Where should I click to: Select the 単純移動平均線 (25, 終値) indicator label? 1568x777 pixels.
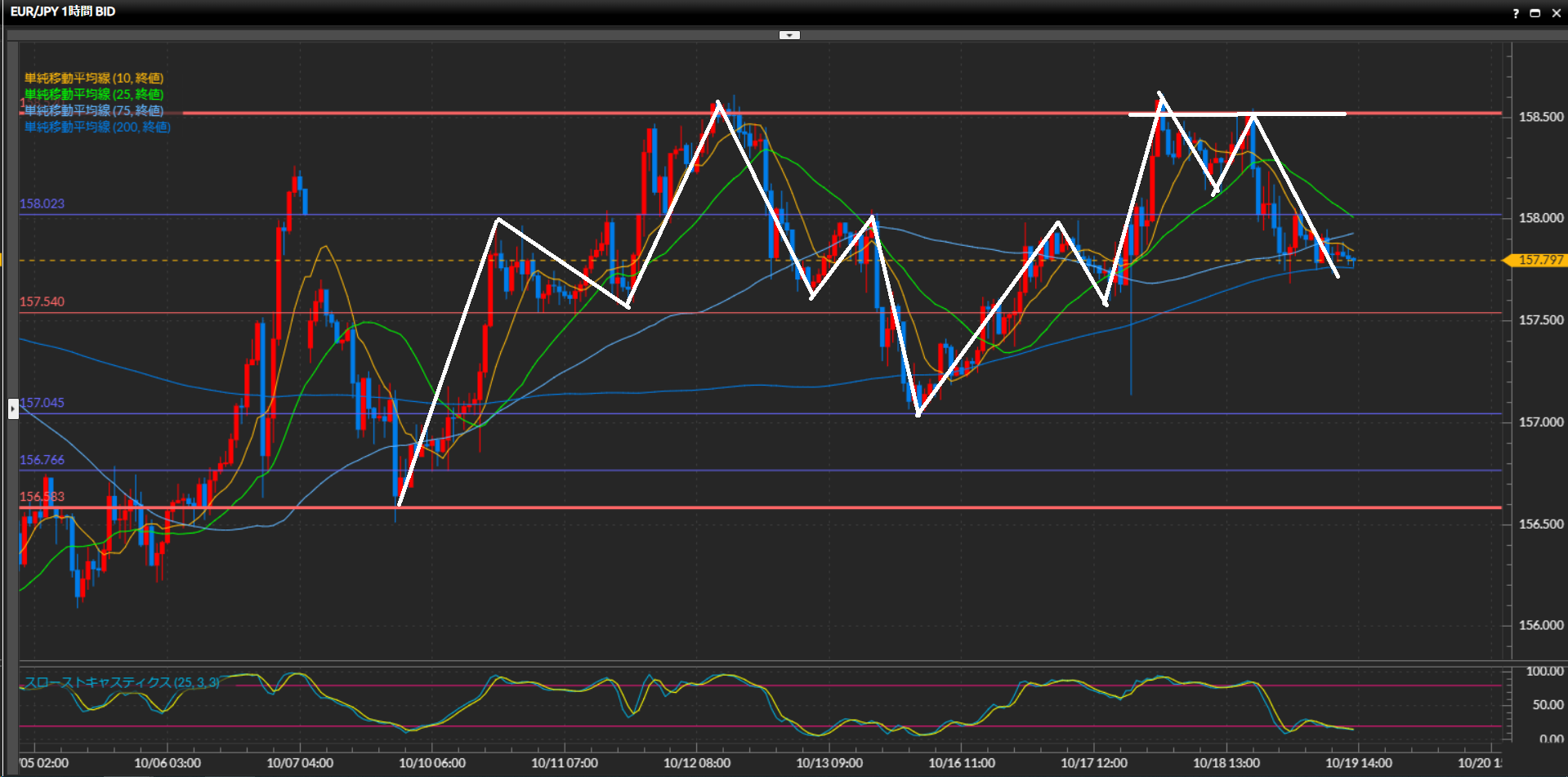tap(94, 95)
